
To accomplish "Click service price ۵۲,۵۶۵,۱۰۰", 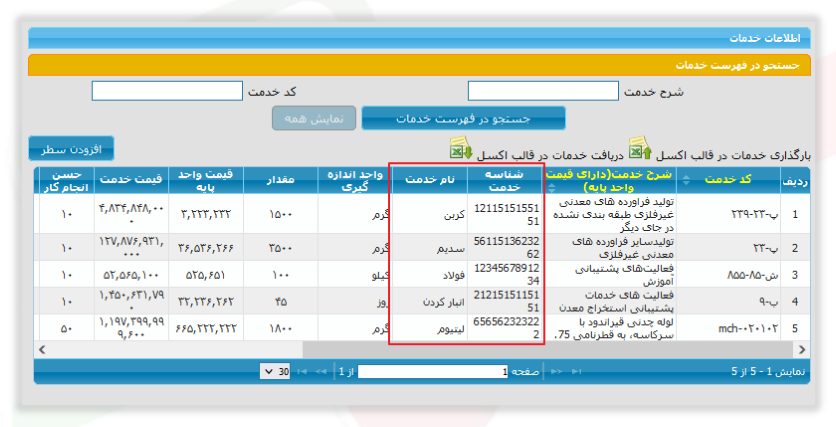I will pyautogui.click(x=131, y=275).
